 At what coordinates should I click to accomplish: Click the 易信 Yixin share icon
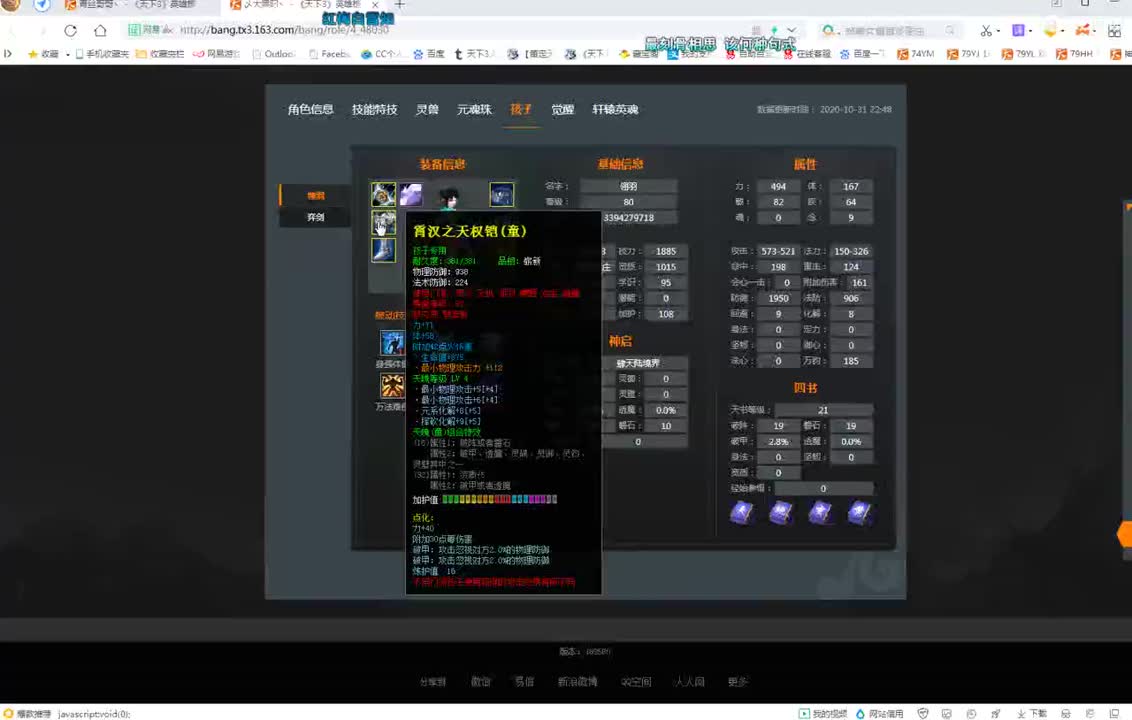[x=524, y=681]
